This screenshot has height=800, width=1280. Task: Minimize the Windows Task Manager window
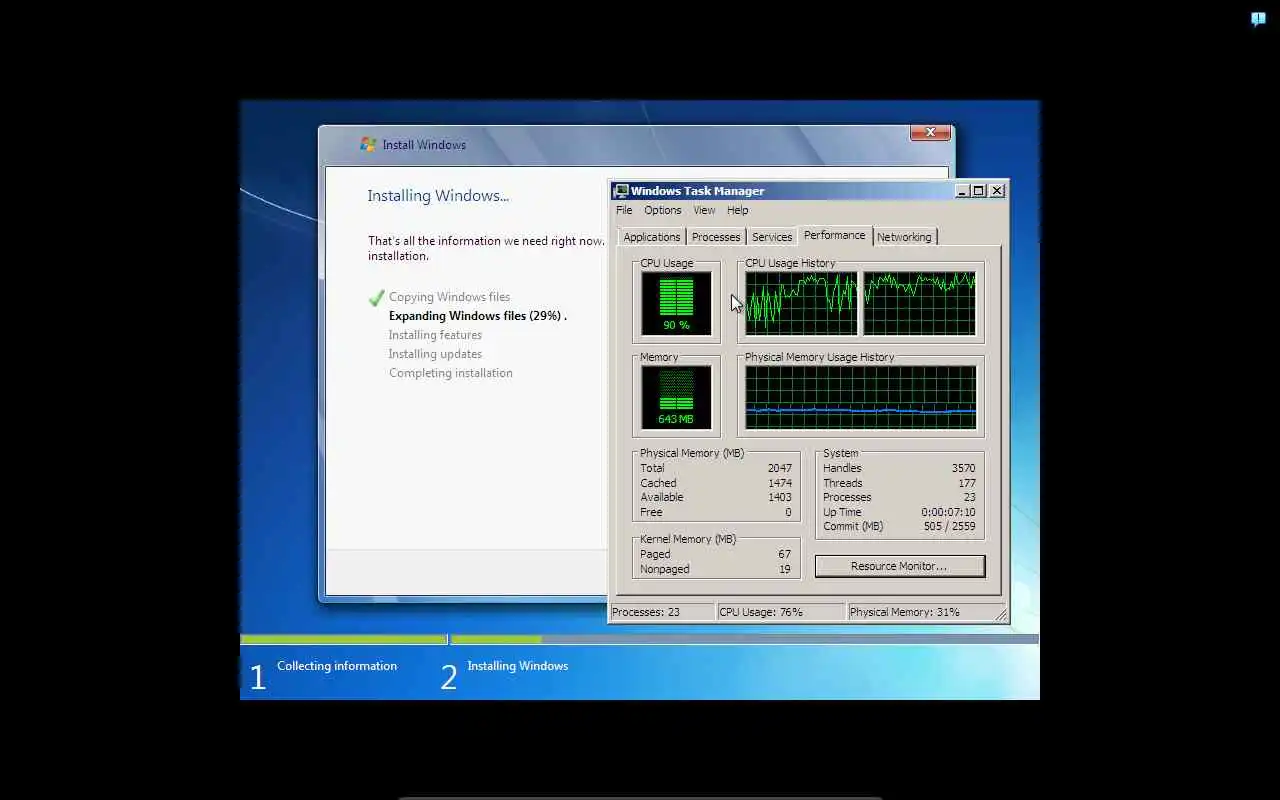point(962,191)
